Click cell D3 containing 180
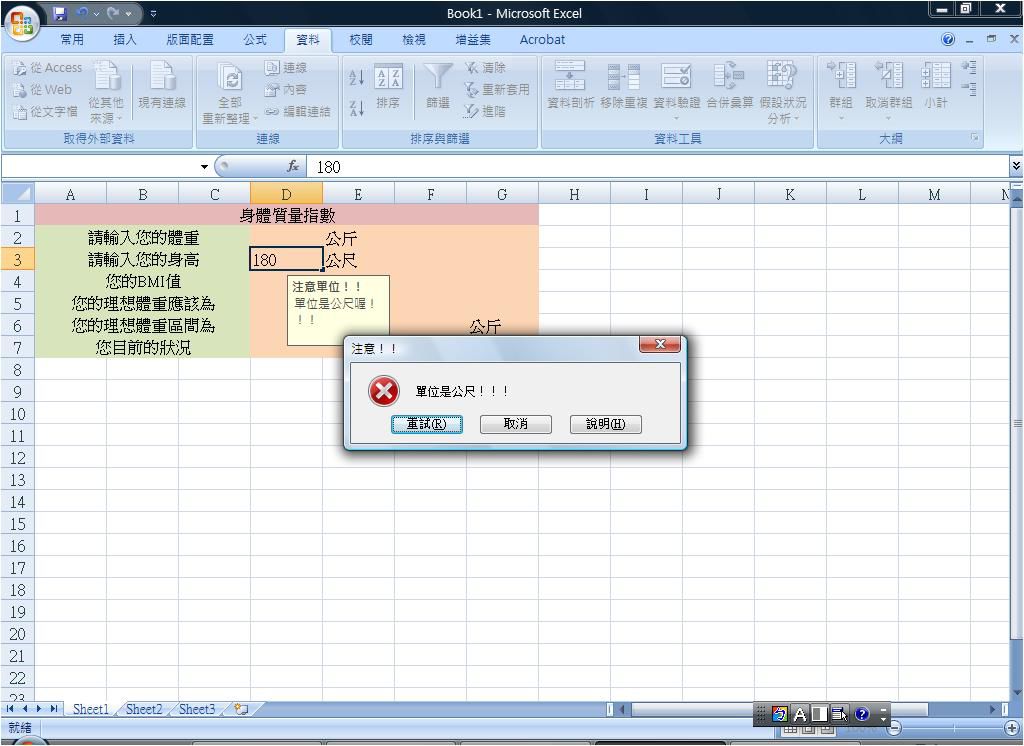The width and height of the screenshot is (1024, 746). click(x=286, y=259)
